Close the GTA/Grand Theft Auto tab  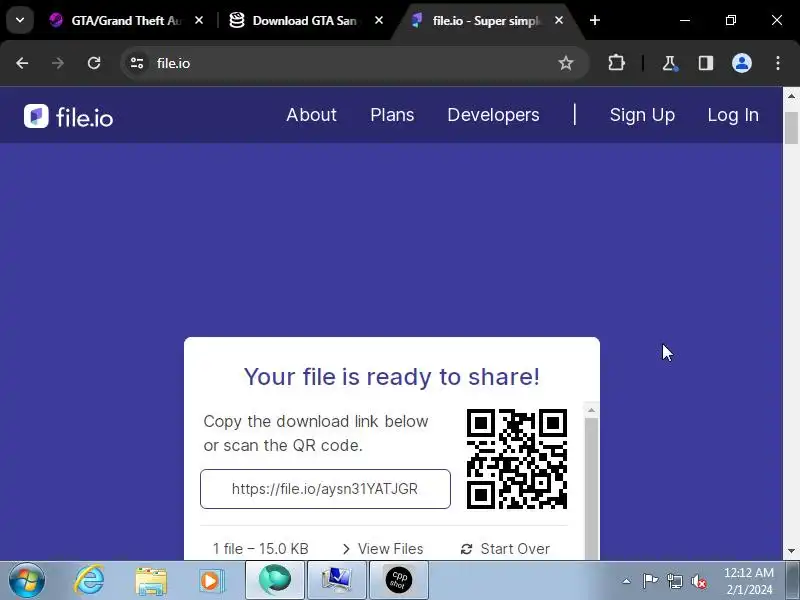point(199,20)
